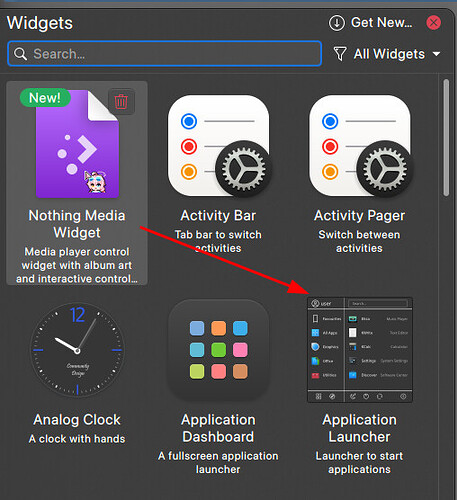The image size is (457, 500).
Task: Click the Application Launcher title text
Action: coord(359,428)
